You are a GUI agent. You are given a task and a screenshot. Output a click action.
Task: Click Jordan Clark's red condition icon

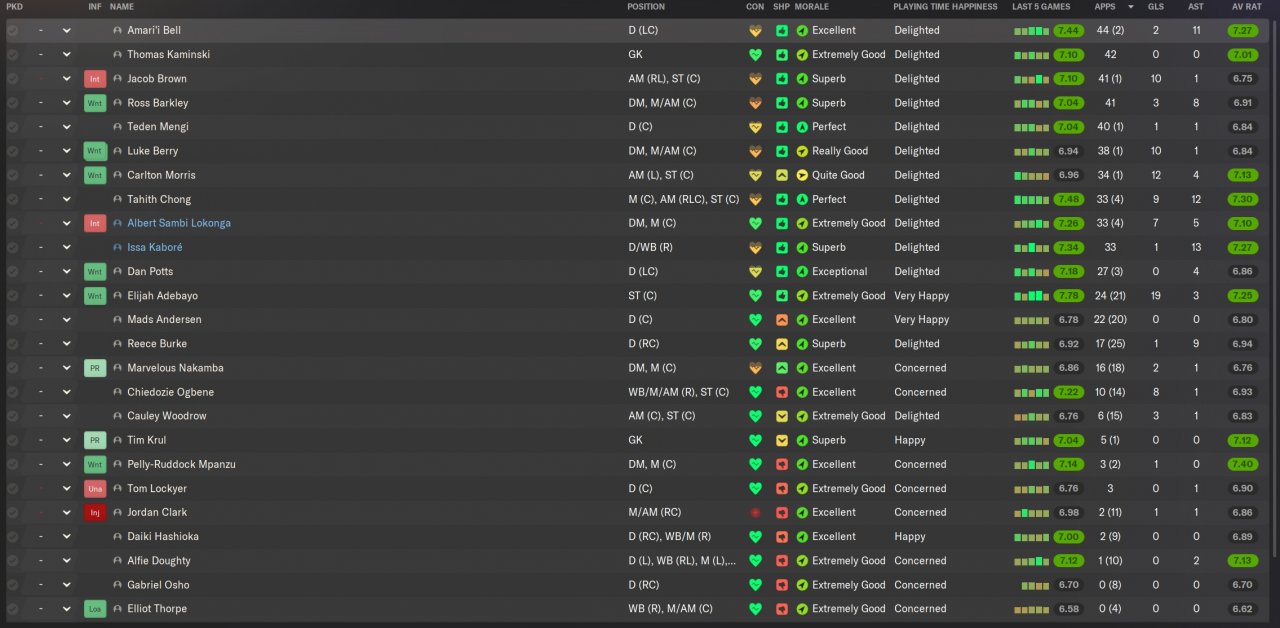(755, 513)
